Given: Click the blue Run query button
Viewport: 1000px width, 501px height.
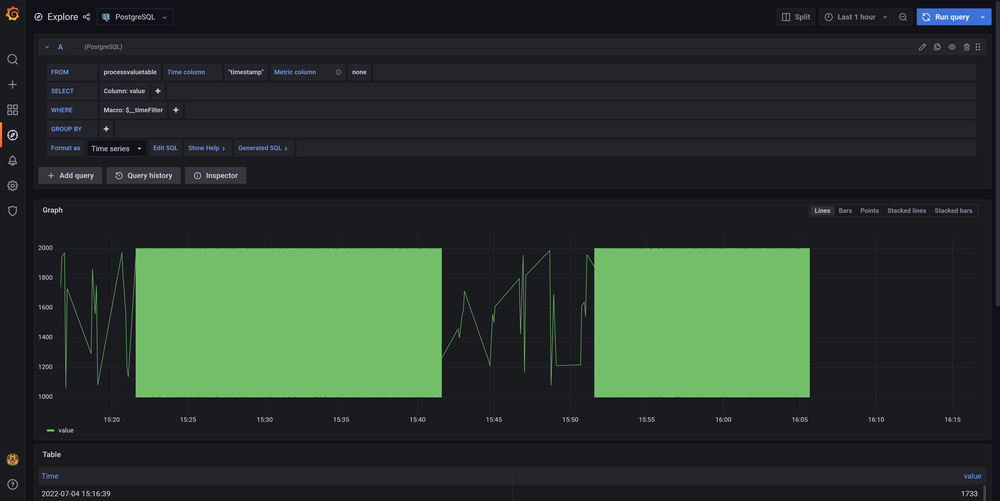Looking at the screenshot, I should point(945,17).
